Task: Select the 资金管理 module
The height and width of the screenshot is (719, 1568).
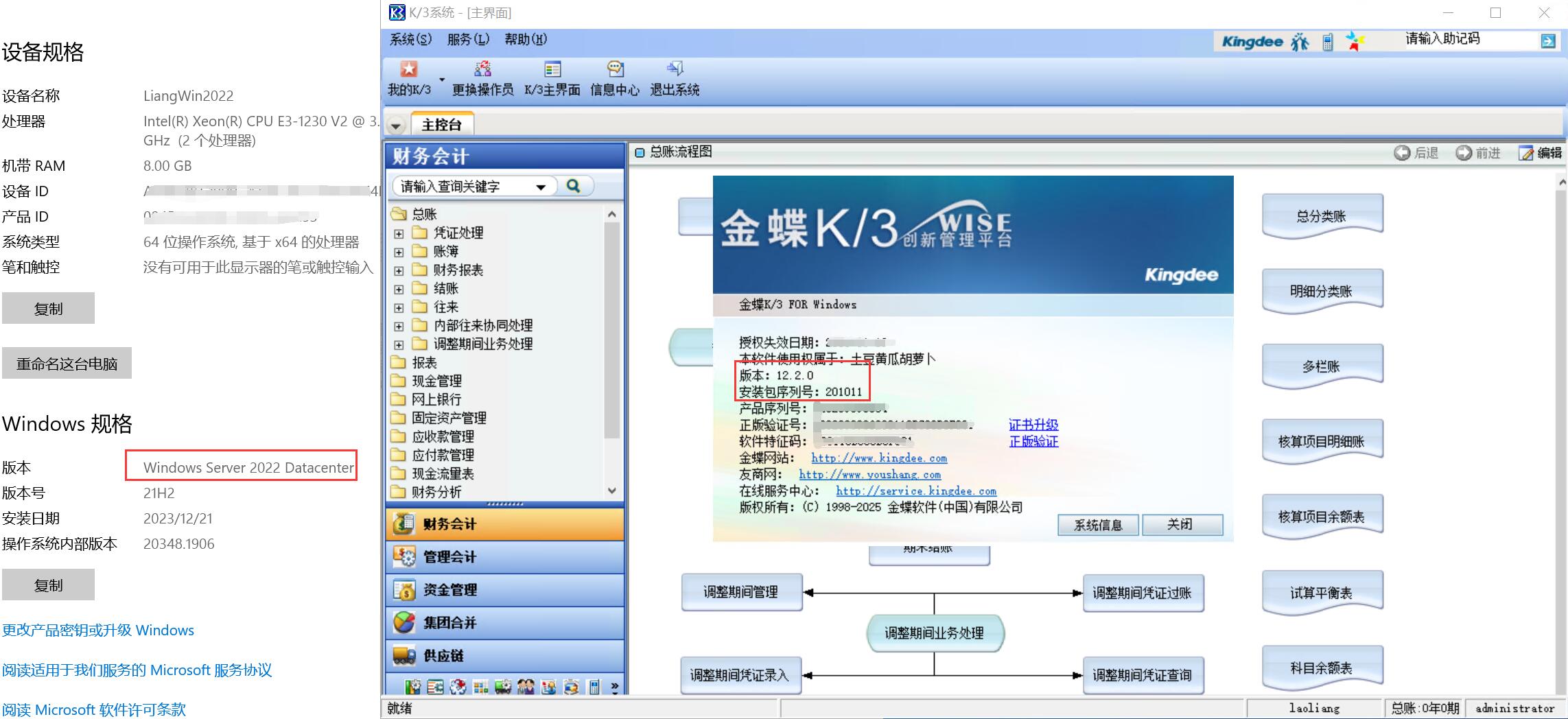Action: (x=505, y=590)
